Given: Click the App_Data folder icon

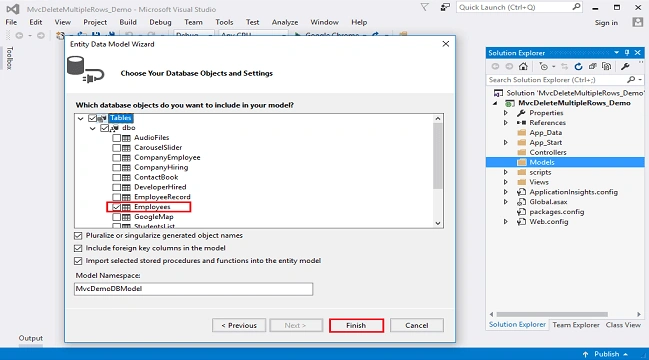Looking at the screenshot, I should 522,132.
